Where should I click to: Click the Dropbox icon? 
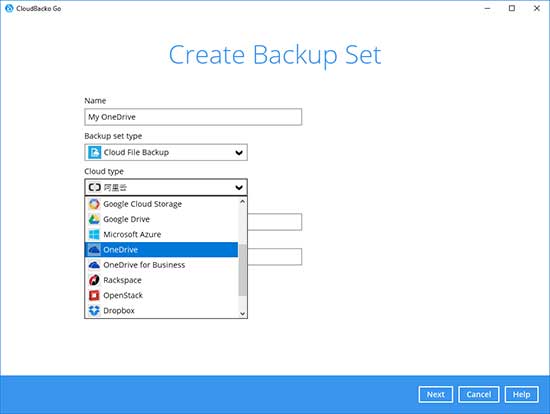click(x=94, y=310)
